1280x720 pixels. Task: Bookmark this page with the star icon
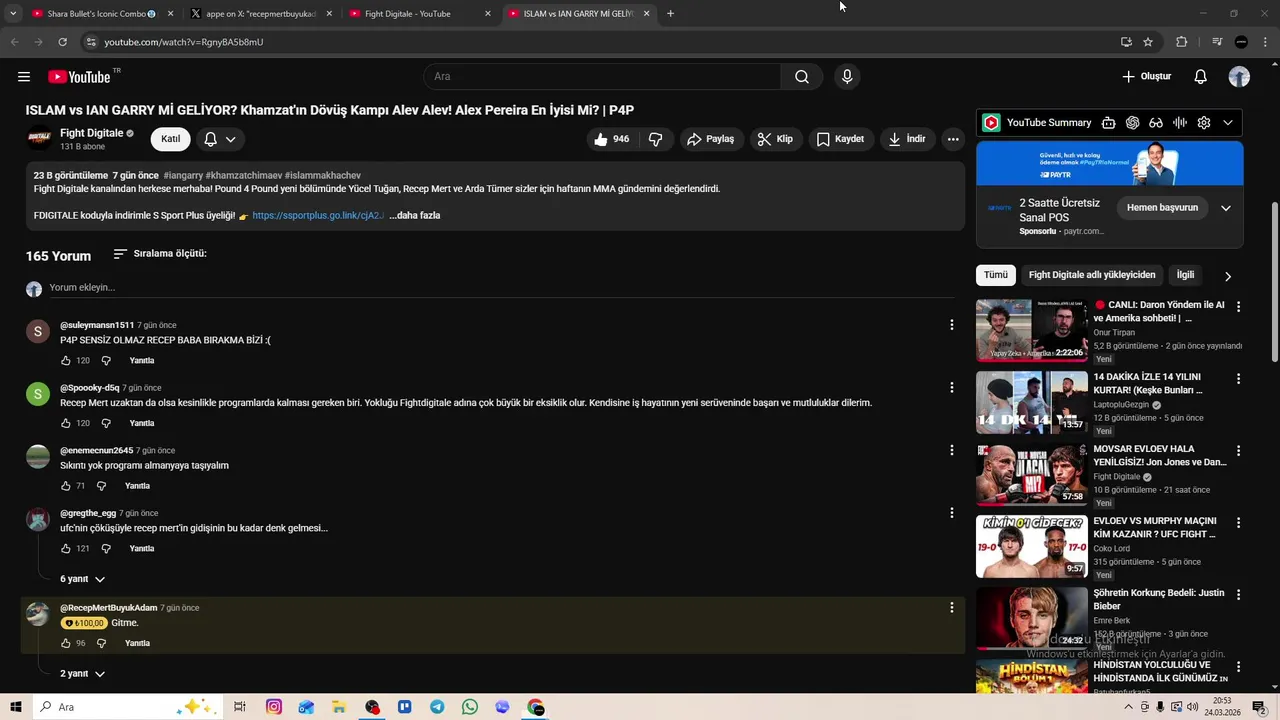pos(1148,42)
